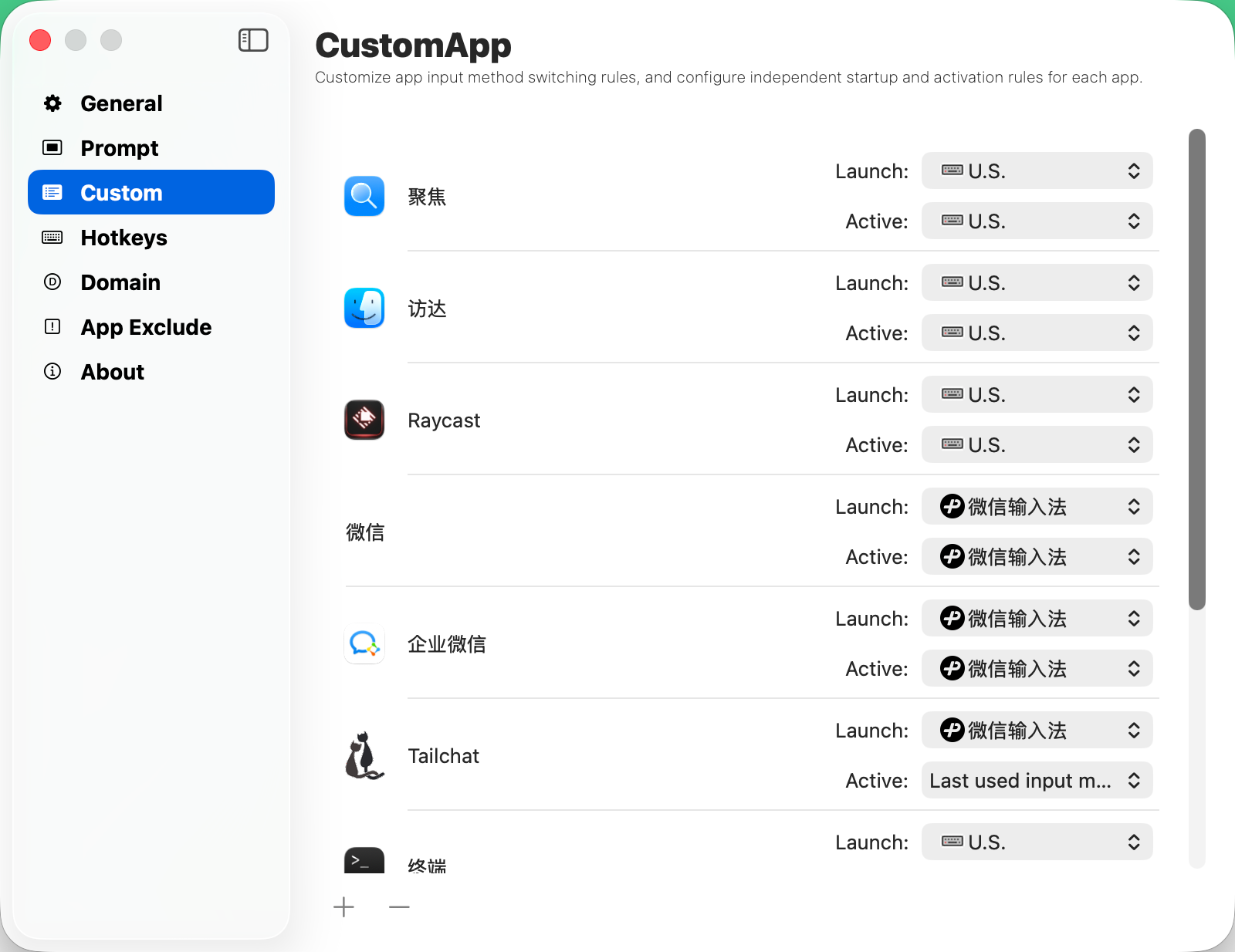Close the window with red button

point(40,40)
